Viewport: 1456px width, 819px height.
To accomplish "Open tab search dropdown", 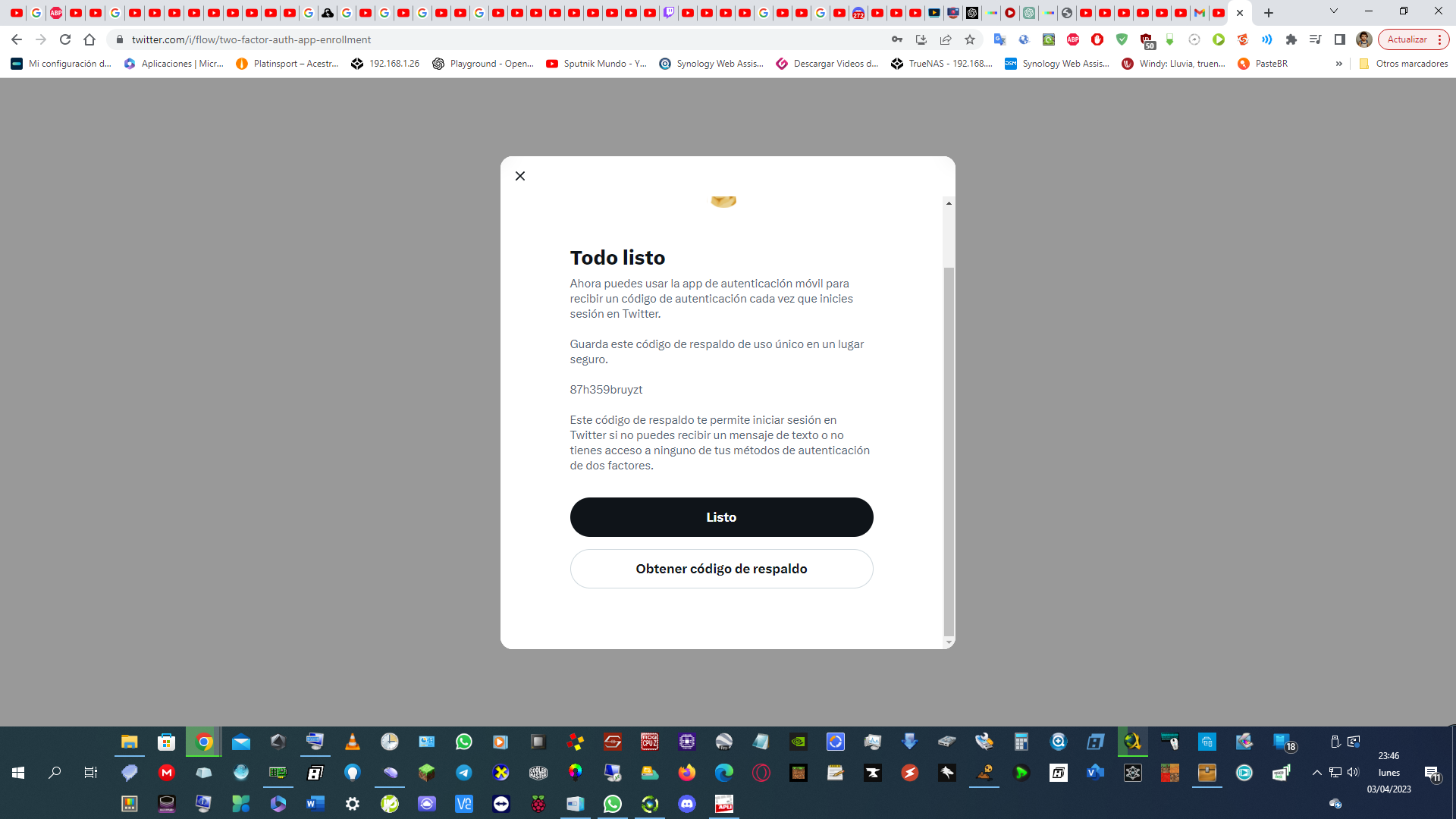I will click(x=1334, y=11).
